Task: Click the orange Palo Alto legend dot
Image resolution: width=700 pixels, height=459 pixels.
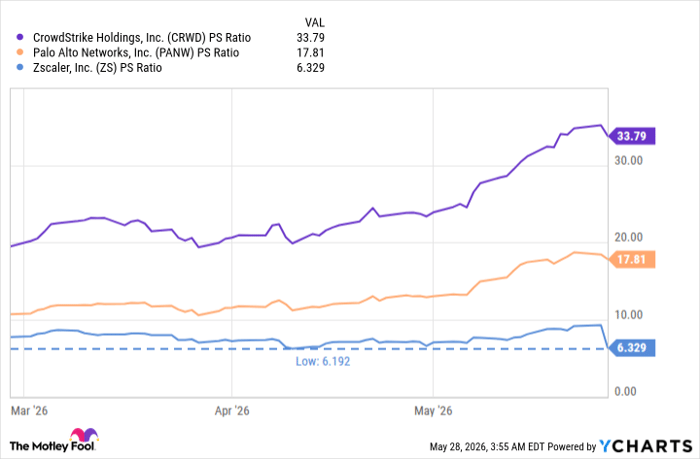Action: [x=20, y=52]
